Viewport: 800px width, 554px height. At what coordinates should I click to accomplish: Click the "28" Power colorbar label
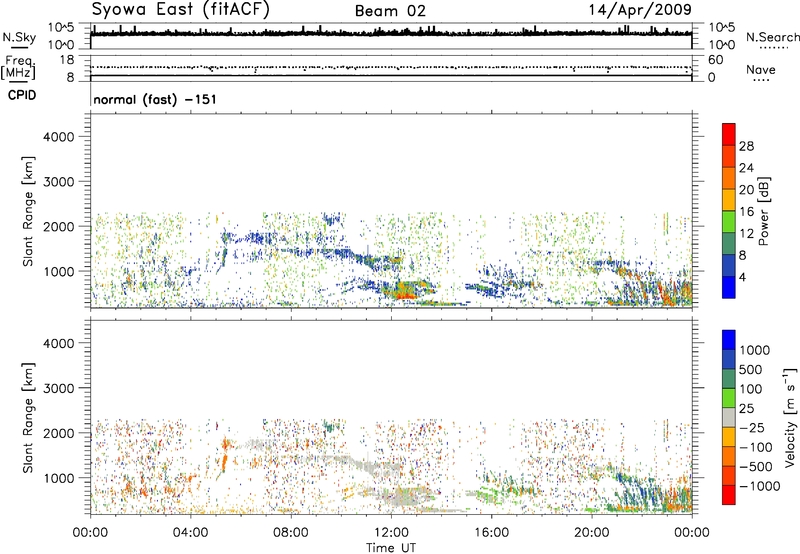tap(746, 146)
